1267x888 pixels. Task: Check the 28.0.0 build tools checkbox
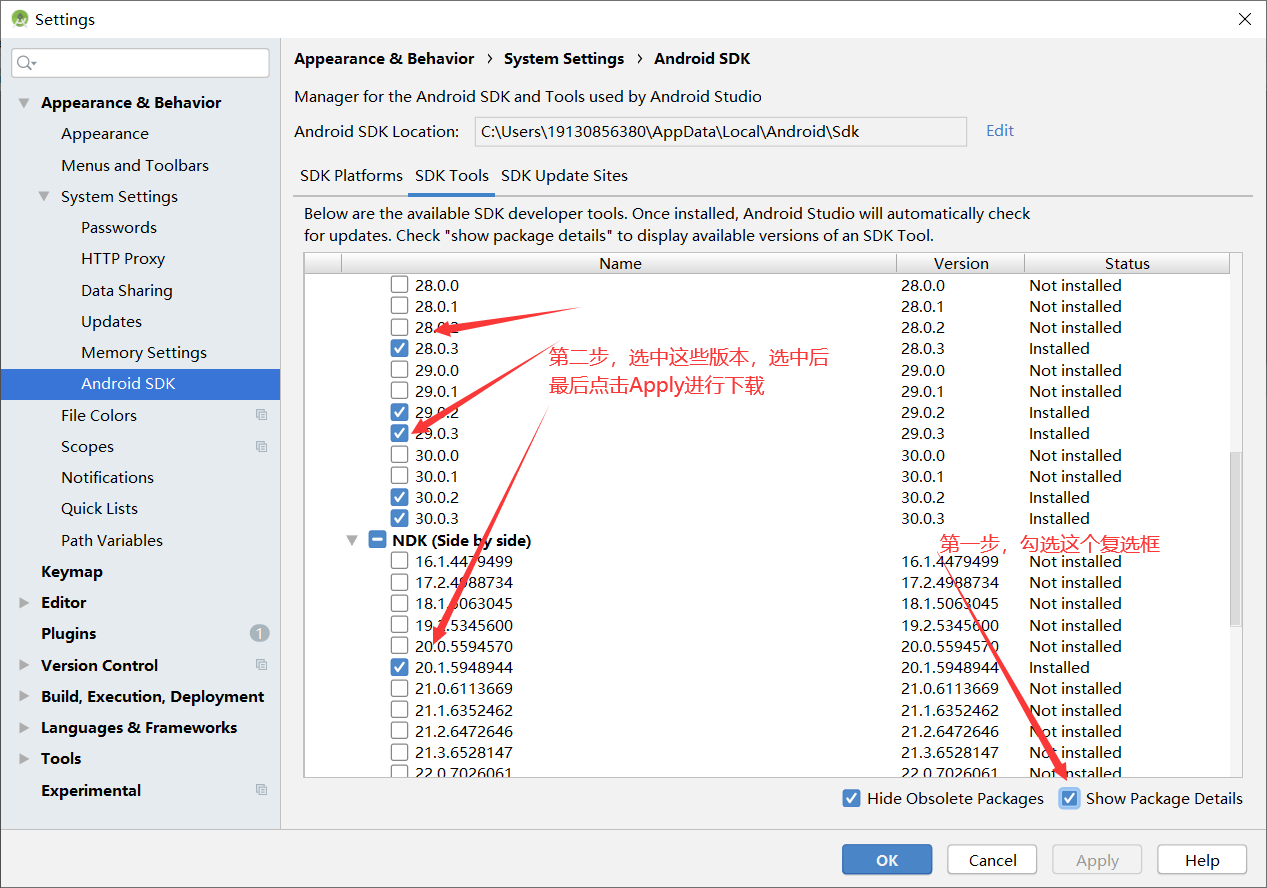click(x=399, y=285)
